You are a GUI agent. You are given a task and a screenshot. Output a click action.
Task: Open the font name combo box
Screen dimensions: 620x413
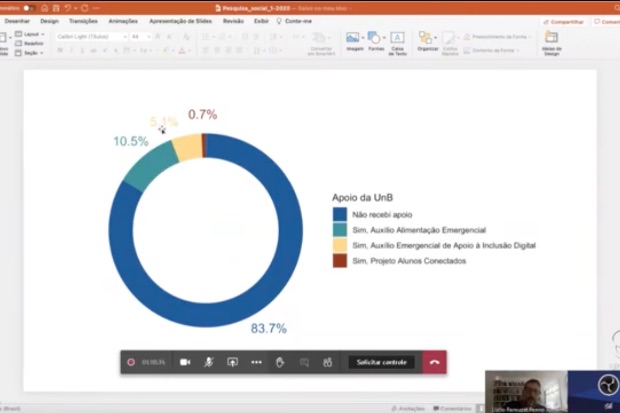tap(92, 36)
